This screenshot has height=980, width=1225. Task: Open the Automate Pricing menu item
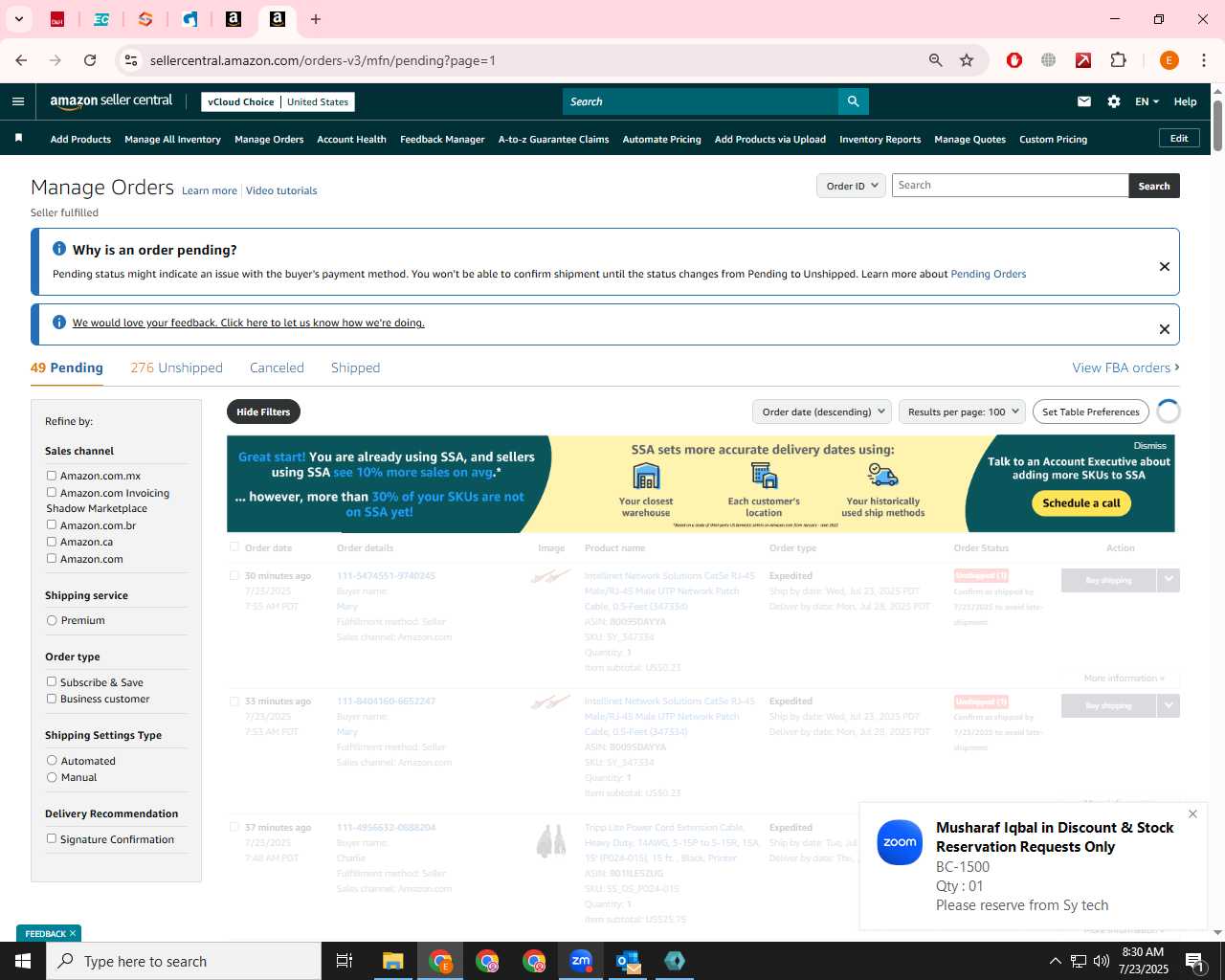click(x=661, y=140)
